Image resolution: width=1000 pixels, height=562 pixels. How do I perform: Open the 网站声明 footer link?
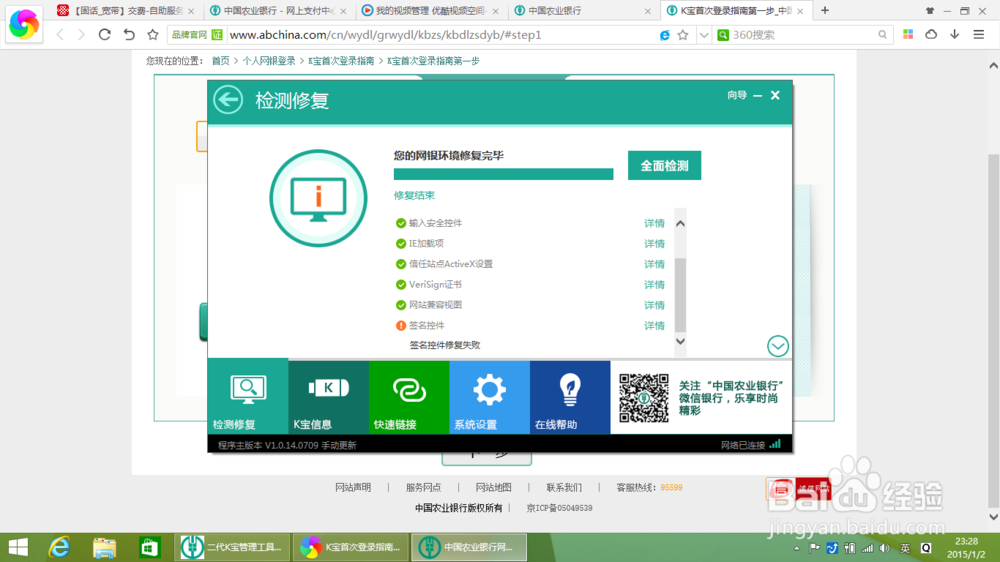click(353, 487)
